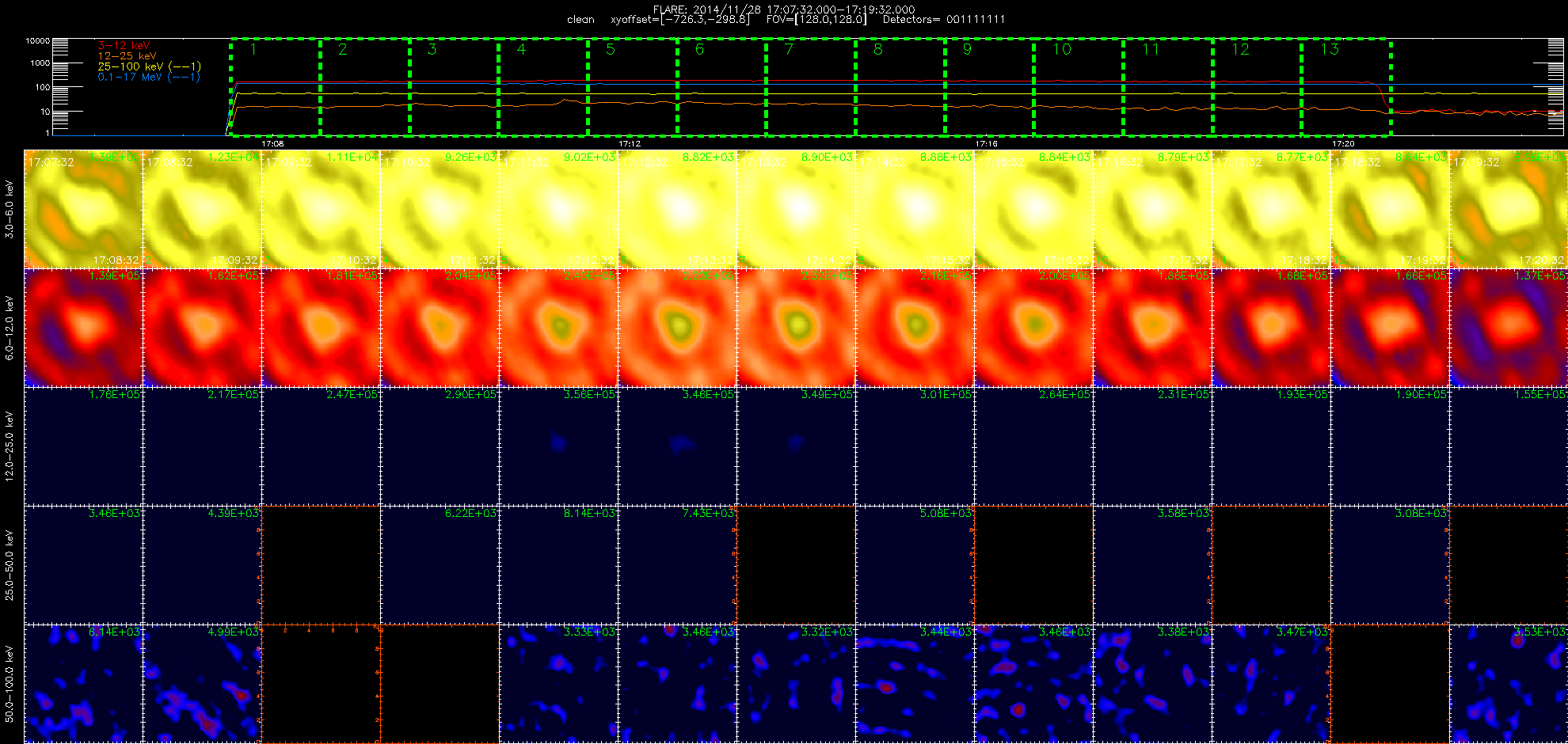Open the 6.0-12.0 keV image labeled 2.04E+05

tap(440, 328)
